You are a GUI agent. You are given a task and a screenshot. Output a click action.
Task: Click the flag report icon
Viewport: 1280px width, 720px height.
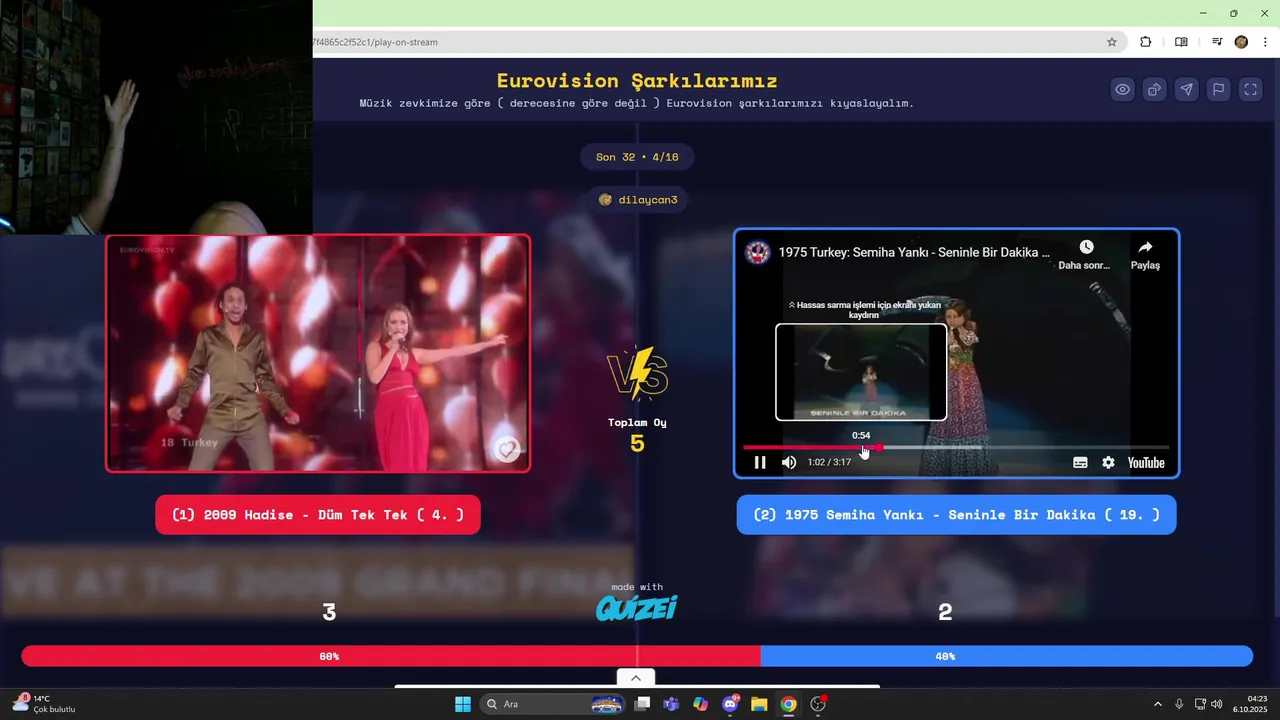point(1219,89)
